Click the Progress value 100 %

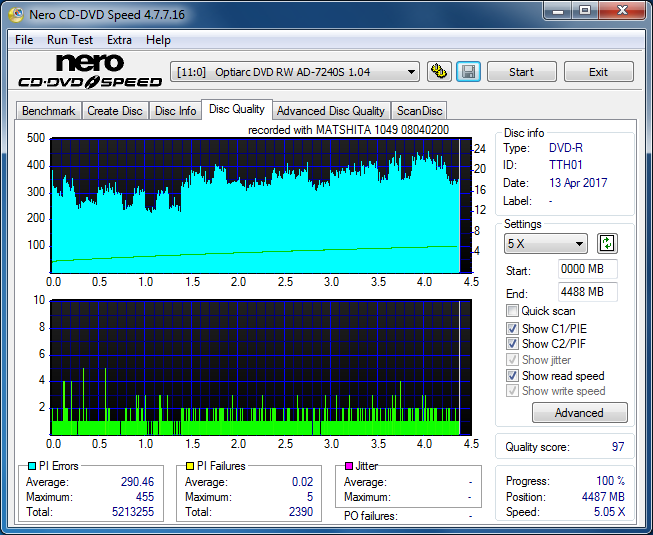611,481
